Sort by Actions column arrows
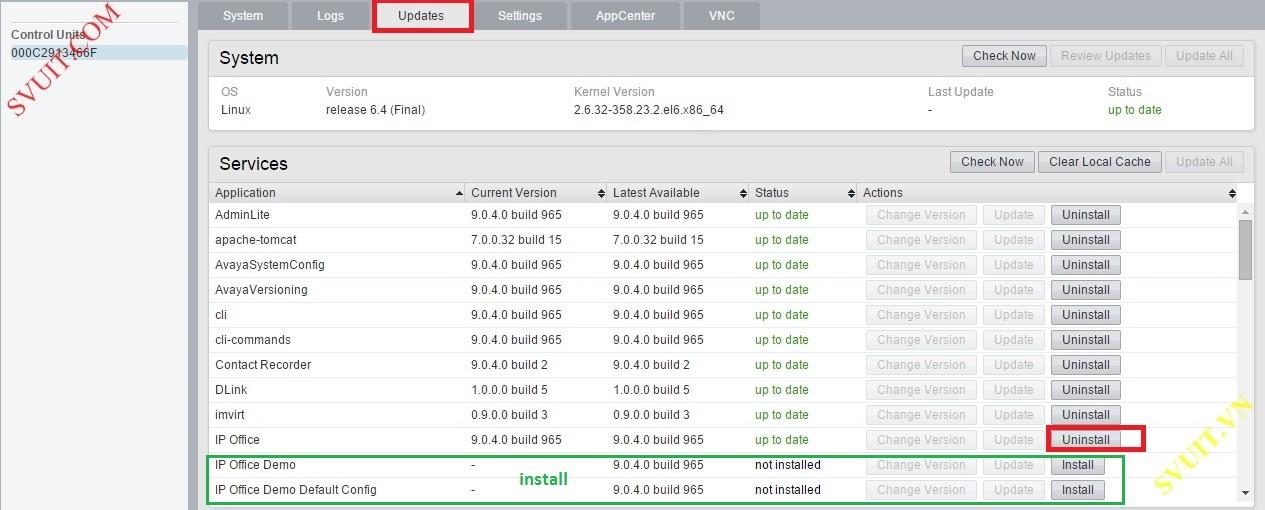The height and width of the screenshot is (510, 1265). 1231,193
